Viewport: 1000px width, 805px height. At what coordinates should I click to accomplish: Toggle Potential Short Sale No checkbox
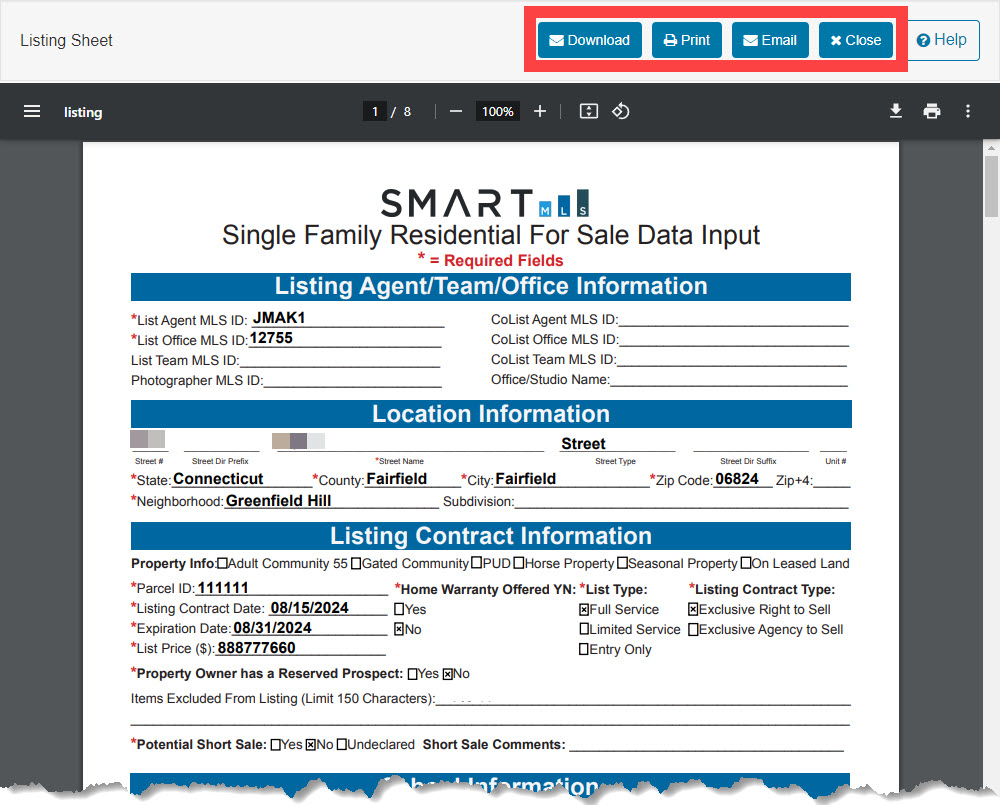click(x=311, y=745)
